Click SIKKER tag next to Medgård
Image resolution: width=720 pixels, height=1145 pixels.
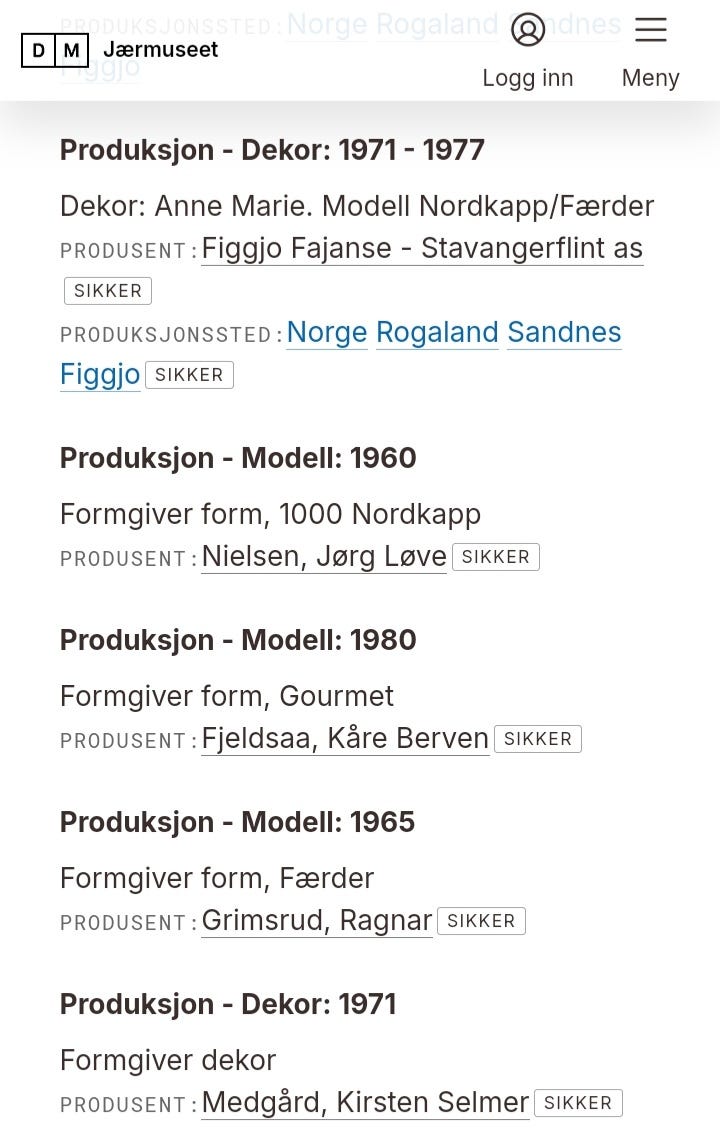578,1103
